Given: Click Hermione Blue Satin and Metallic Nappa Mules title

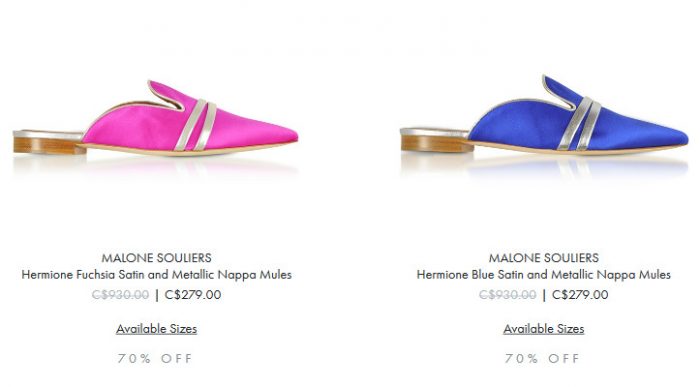Looking at the screenshot, I should 544,275.
